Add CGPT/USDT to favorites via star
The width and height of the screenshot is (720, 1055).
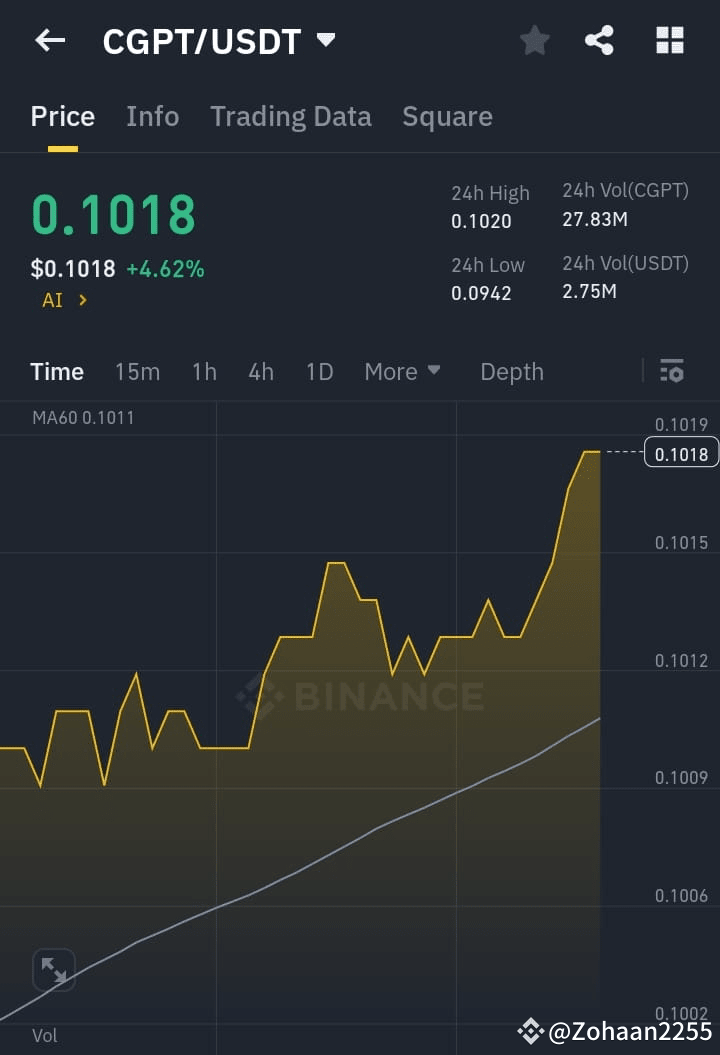534,40
